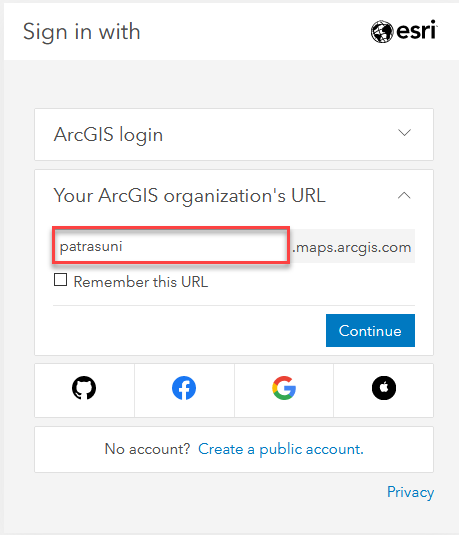Expand the ArcGIS login chevron

(404, 132)
